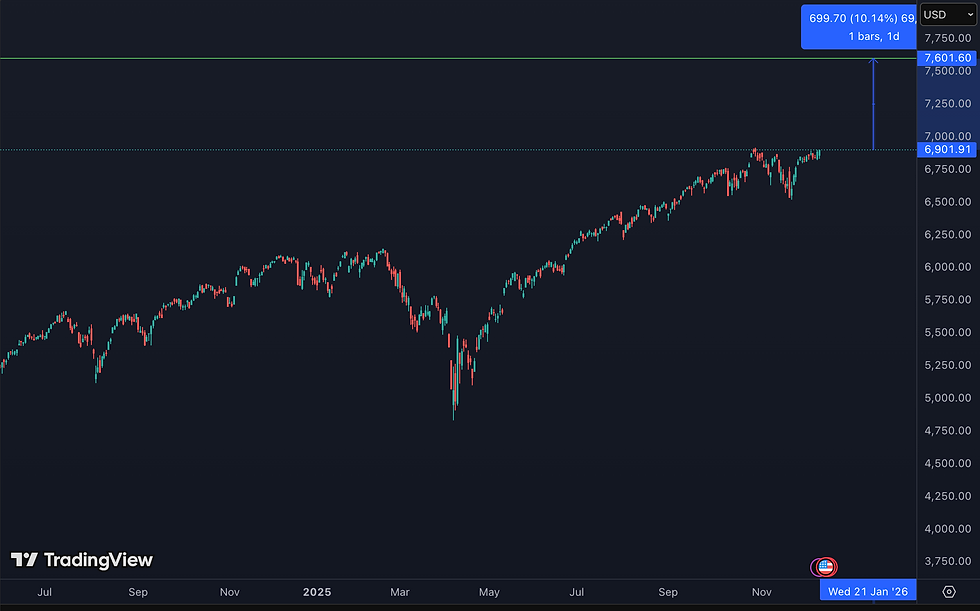The width and height of the screenshot is (980, 611).
Task: Click the 4,000.00 price scale label
Action: point(948,529)
